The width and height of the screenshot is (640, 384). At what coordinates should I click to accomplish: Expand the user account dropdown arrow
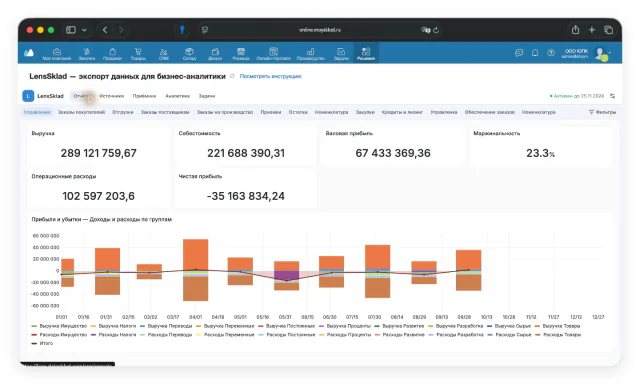click(x=610, y=53)
